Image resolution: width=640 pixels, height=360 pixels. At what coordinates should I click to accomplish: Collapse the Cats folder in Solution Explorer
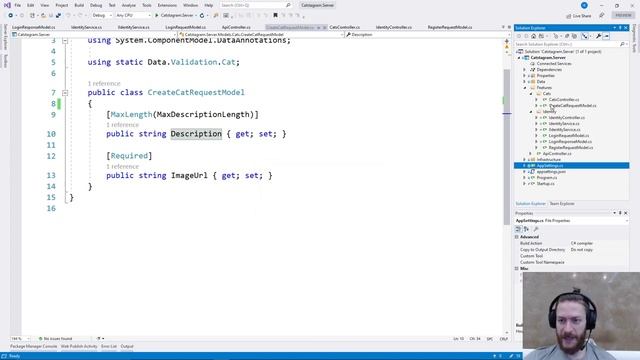click(531, 94)
